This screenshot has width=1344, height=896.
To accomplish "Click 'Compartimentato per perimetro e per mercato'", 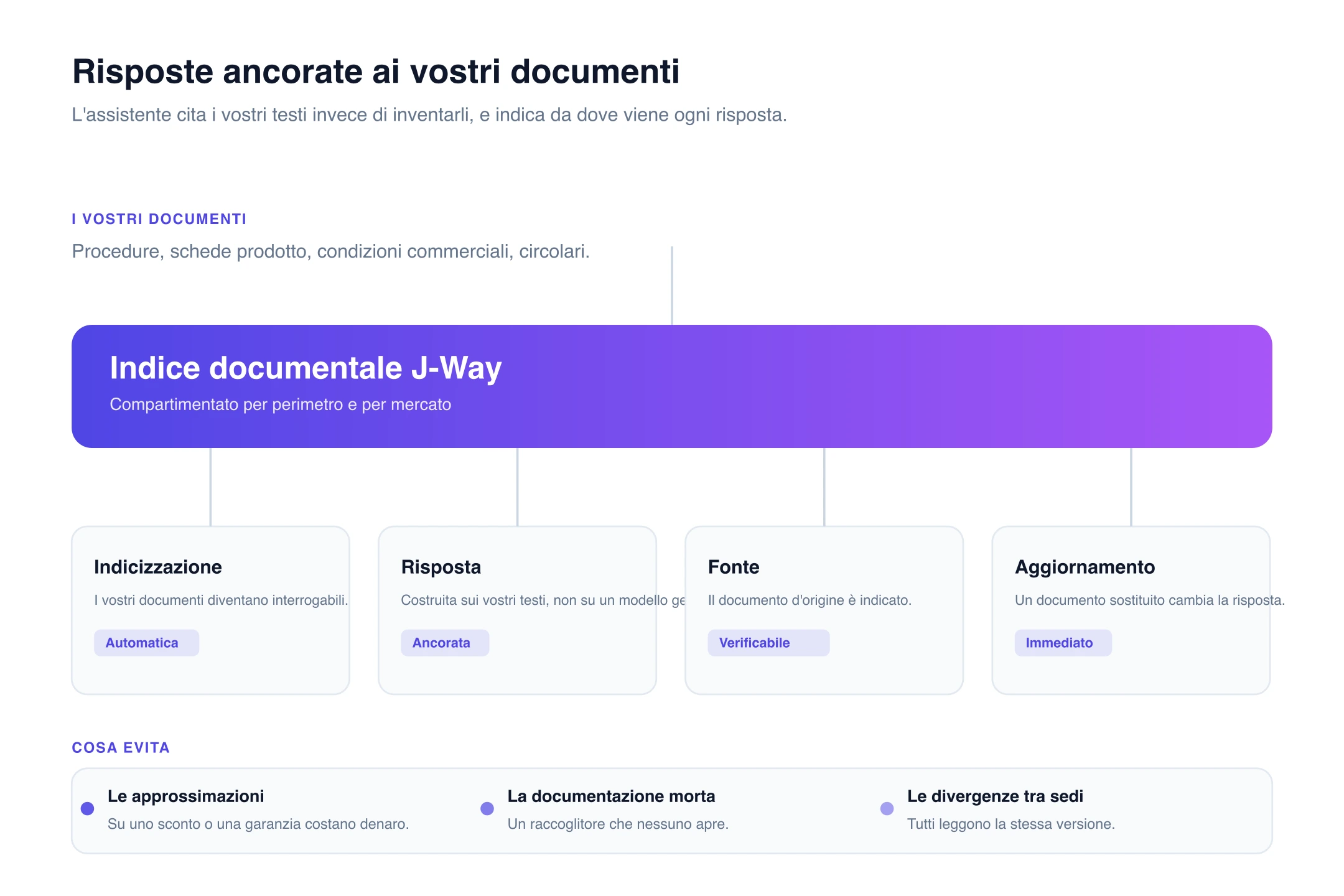I will (x=281, y=404).
